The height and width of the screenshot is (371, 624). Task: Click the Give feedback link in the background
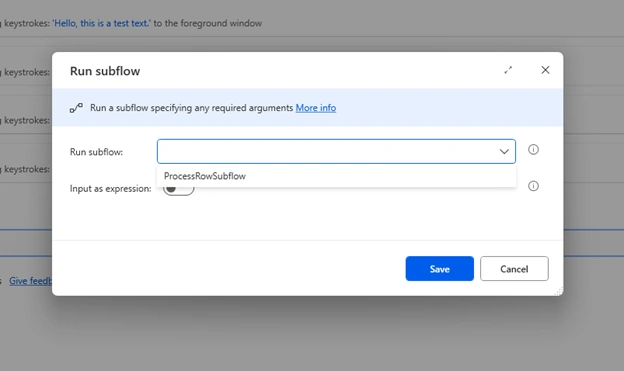[x=30, y=281]
